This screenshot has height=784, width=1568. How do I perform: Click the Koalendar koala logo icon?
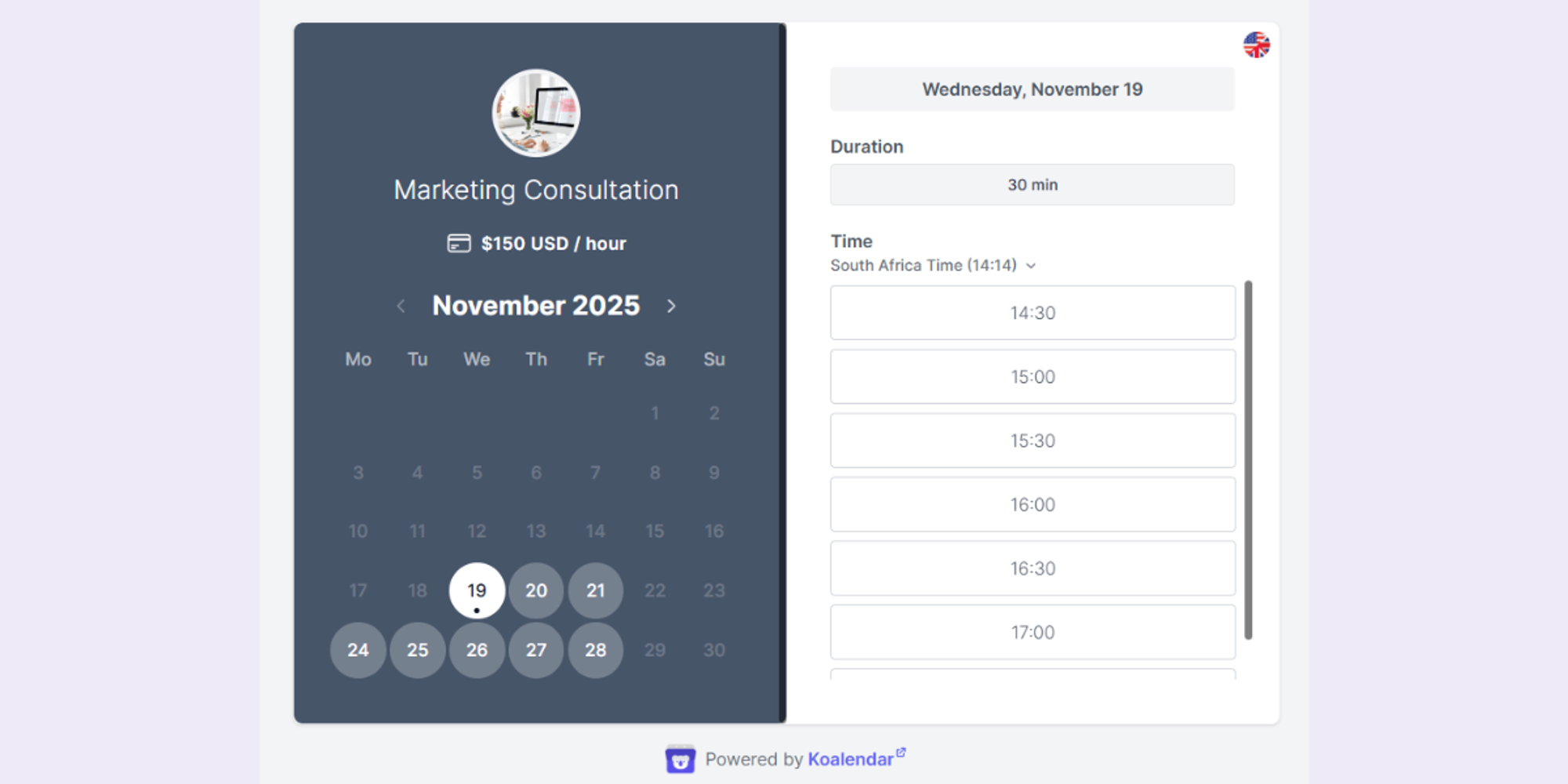(x=681, y=759)
